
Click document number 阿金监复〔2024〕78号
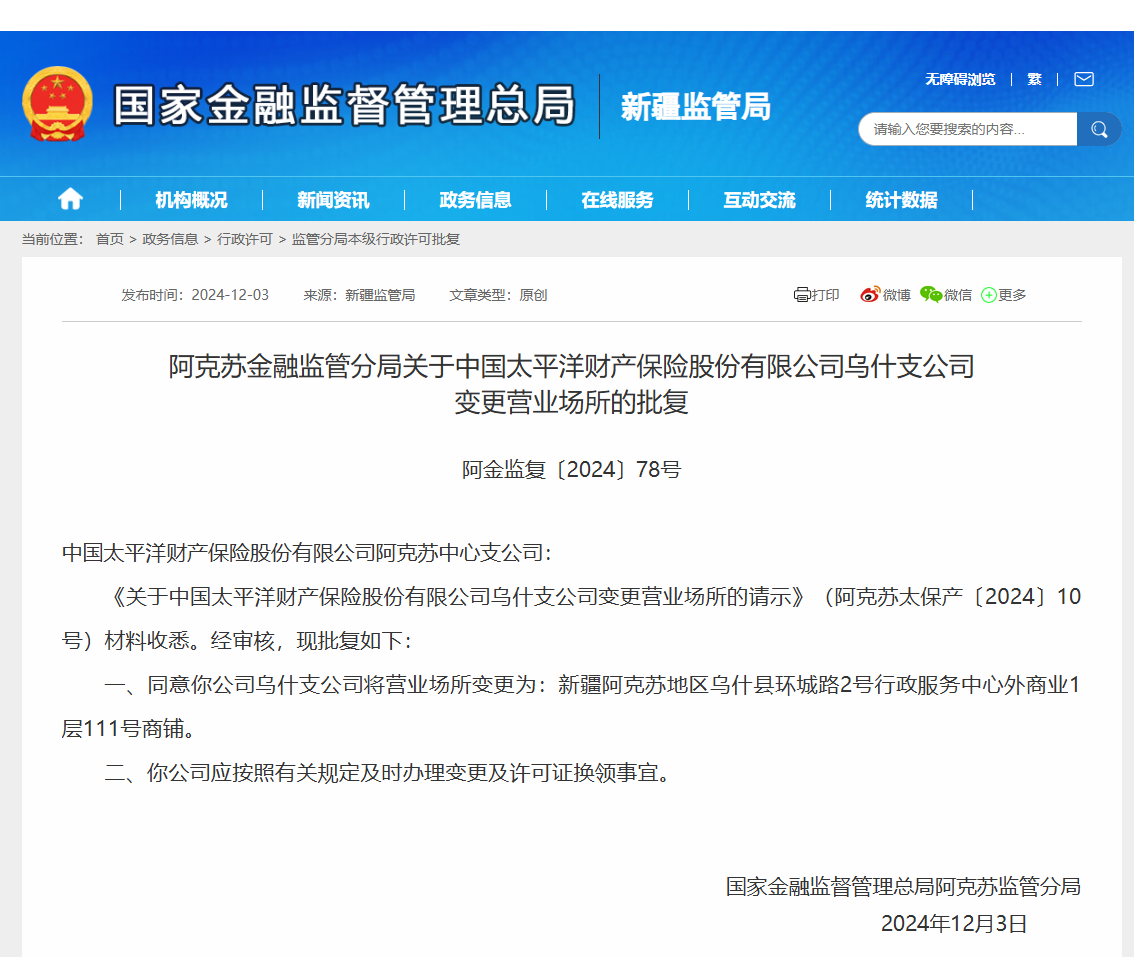coord(571,469)
